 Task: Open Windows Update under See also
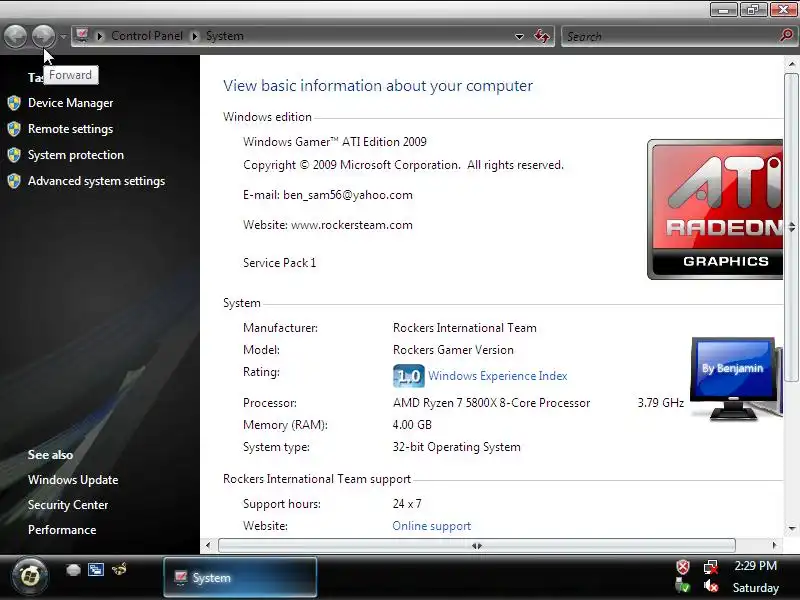[73, 480]
